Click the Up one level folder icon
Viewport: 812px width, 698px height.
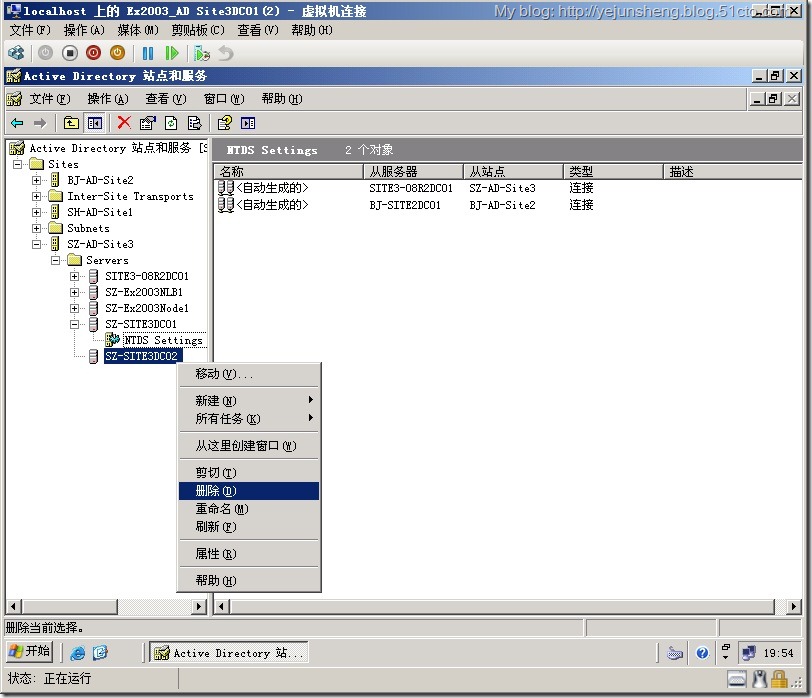(71, 123)
